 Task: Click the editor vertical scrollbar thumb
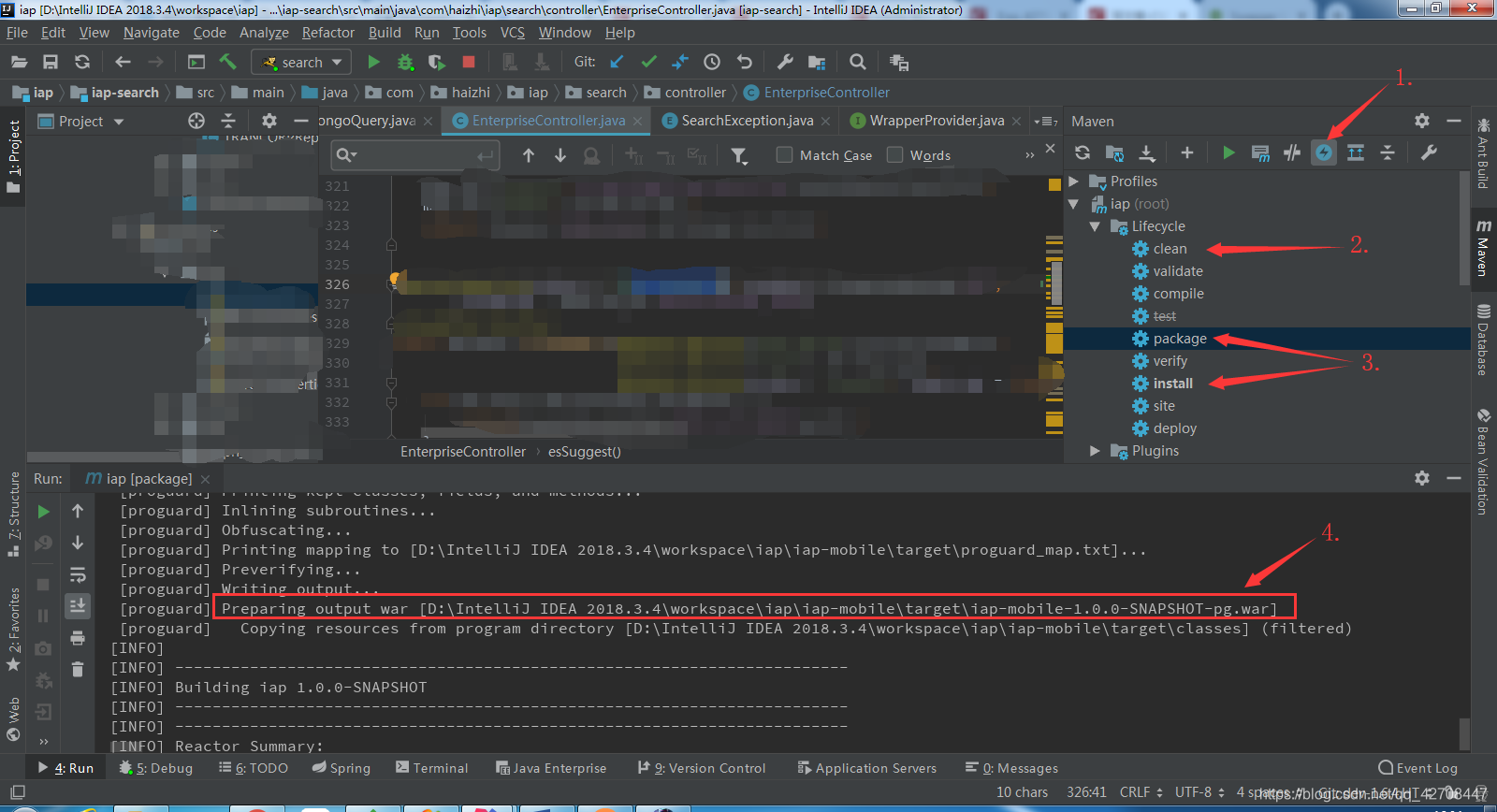(1056, 283)
